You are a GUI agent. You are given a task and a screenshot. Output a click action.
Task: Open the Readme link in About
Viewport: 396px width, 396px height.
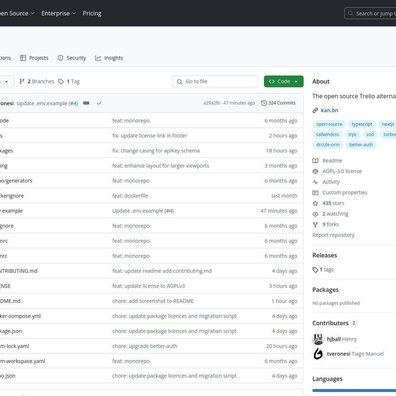coord(332,161)
